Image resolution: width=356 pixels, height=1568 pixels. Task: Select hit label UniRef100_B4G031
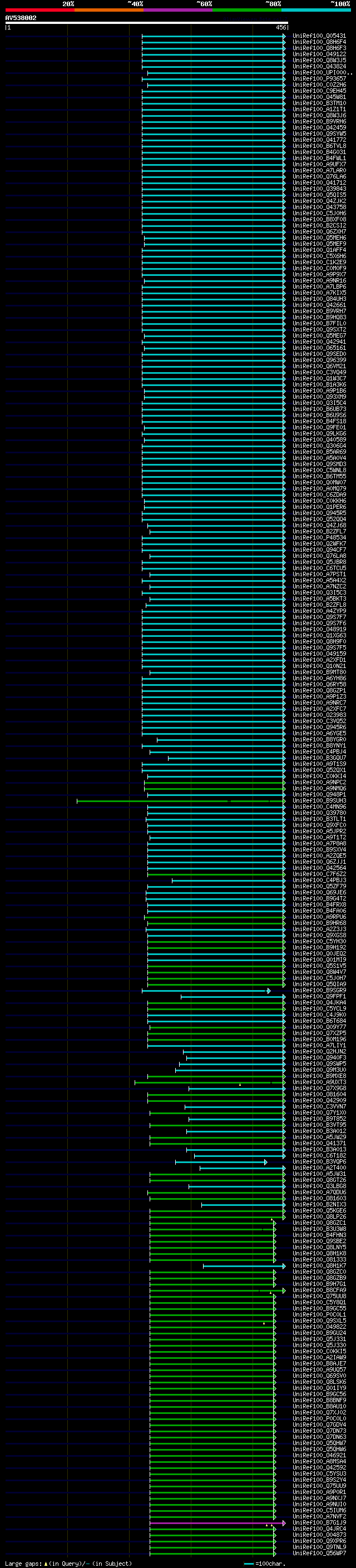[319, 152]
